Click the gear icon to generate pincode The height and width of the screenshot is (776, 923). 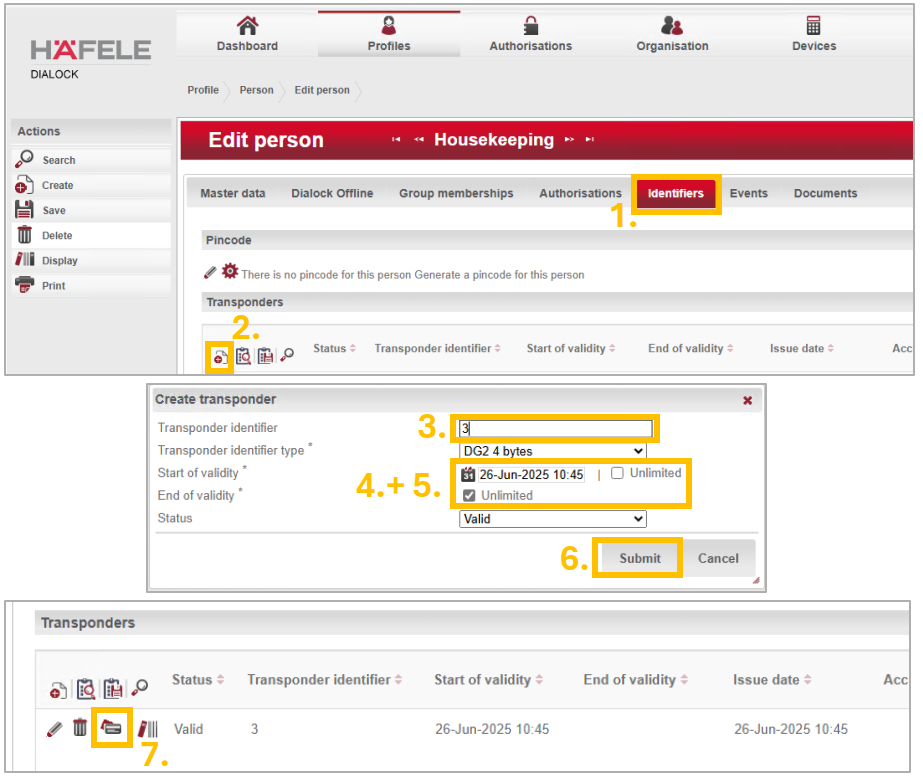pos(230,271)
